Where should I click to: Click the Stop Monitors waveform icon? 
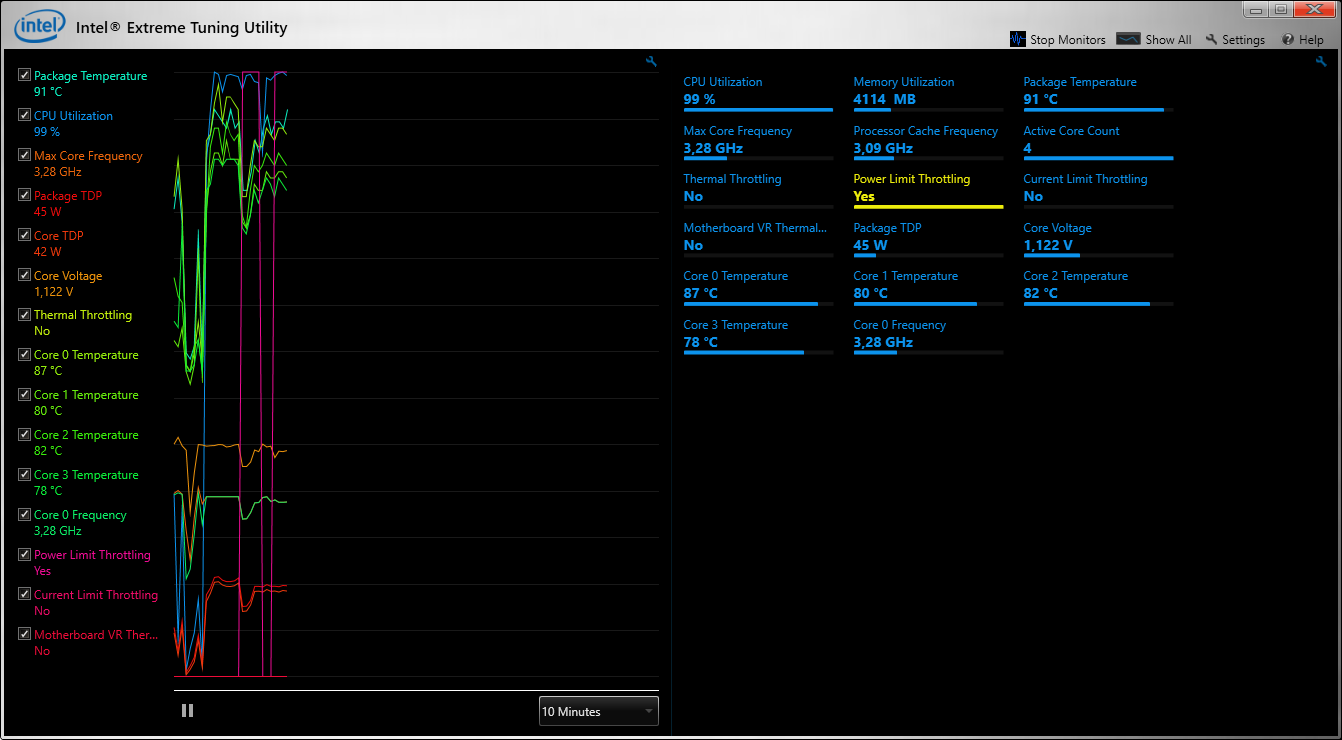(1018, 40)
